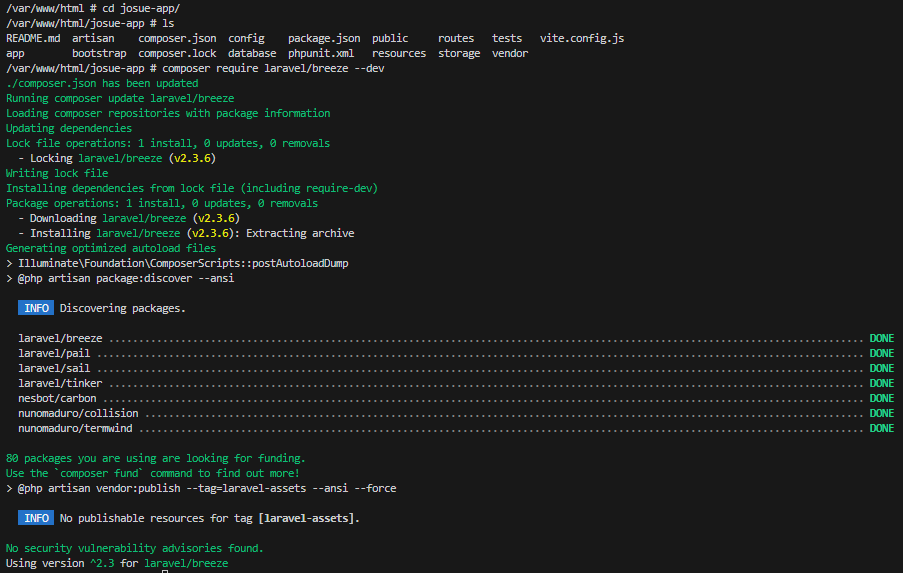Click the routes directory name
Screen dimensions: 903x573
click(x=456, y=39)
